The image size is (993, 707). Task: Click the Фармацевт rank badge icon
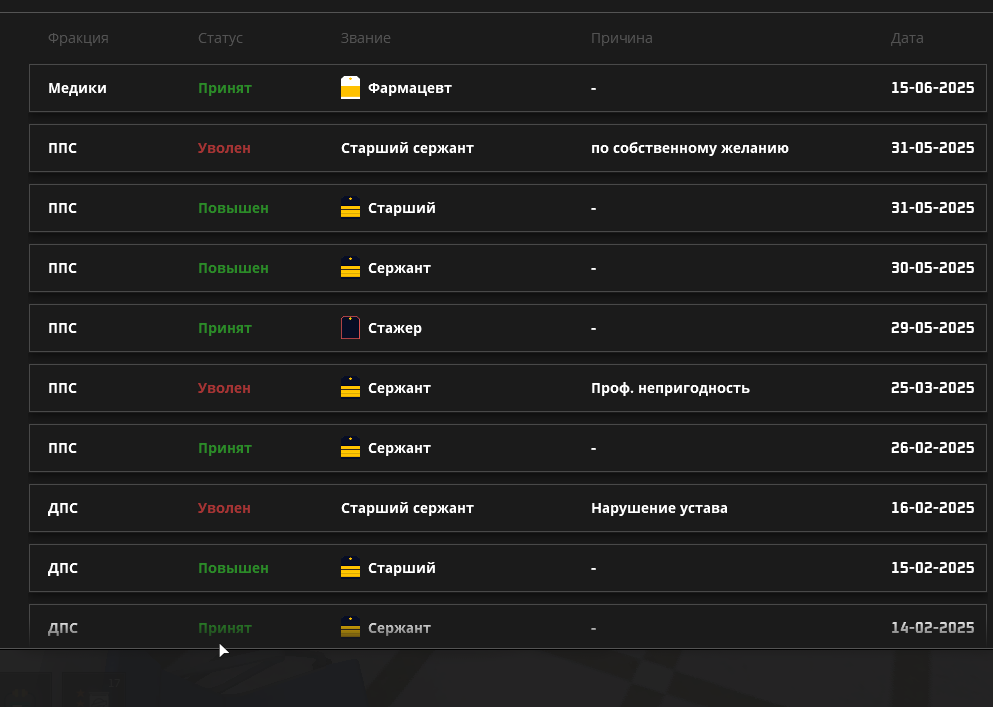[x=350, y=88]
